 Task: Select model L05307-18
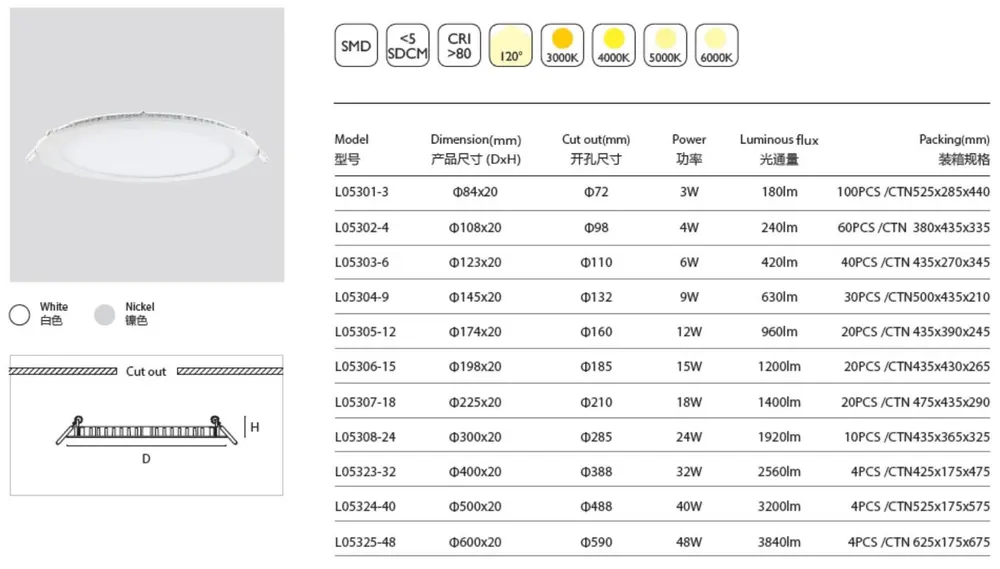(x=365, y=403)
